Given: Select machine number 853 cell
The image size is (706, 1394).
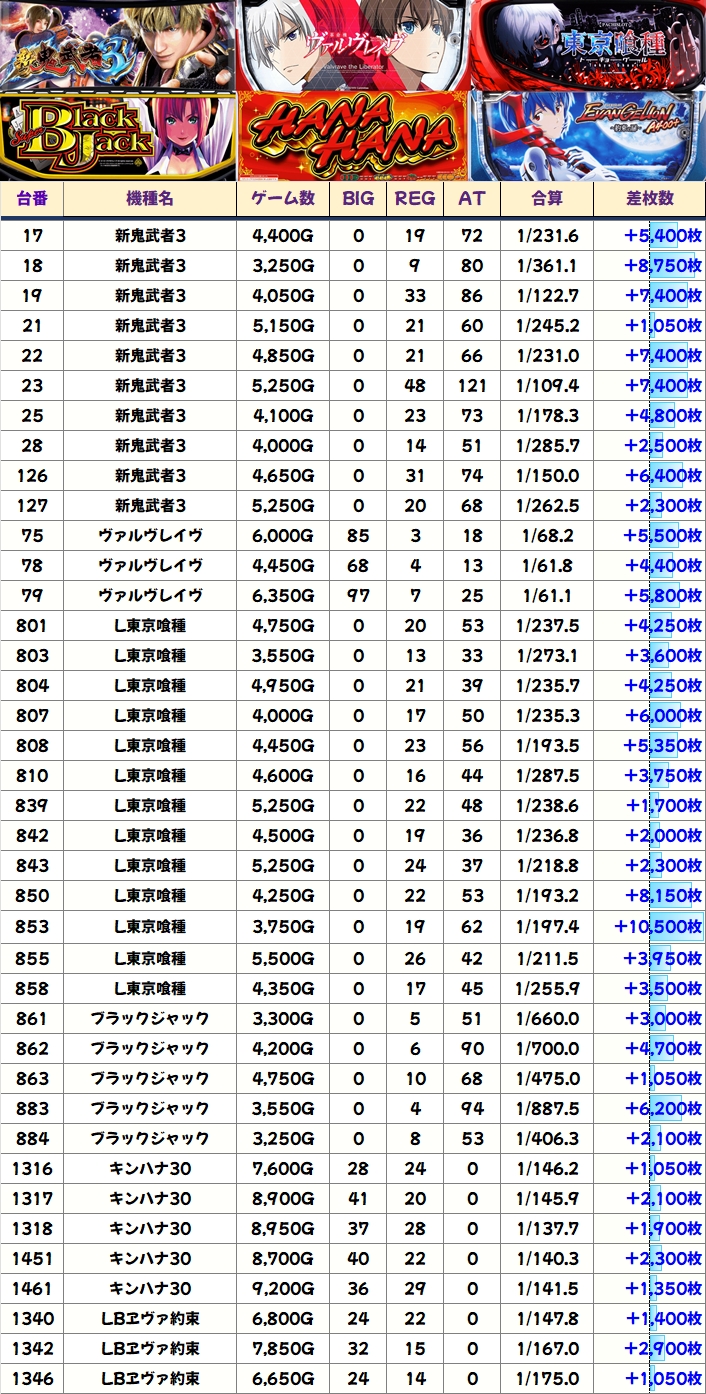Looking at the screenshot, I should point(32,927).
